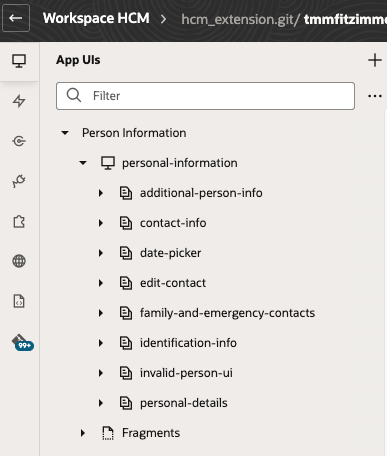Expand the invalid-person-ui node
The height and width of the screenshot is (456, 387).
pyautogui.click(x=101, y=373)
